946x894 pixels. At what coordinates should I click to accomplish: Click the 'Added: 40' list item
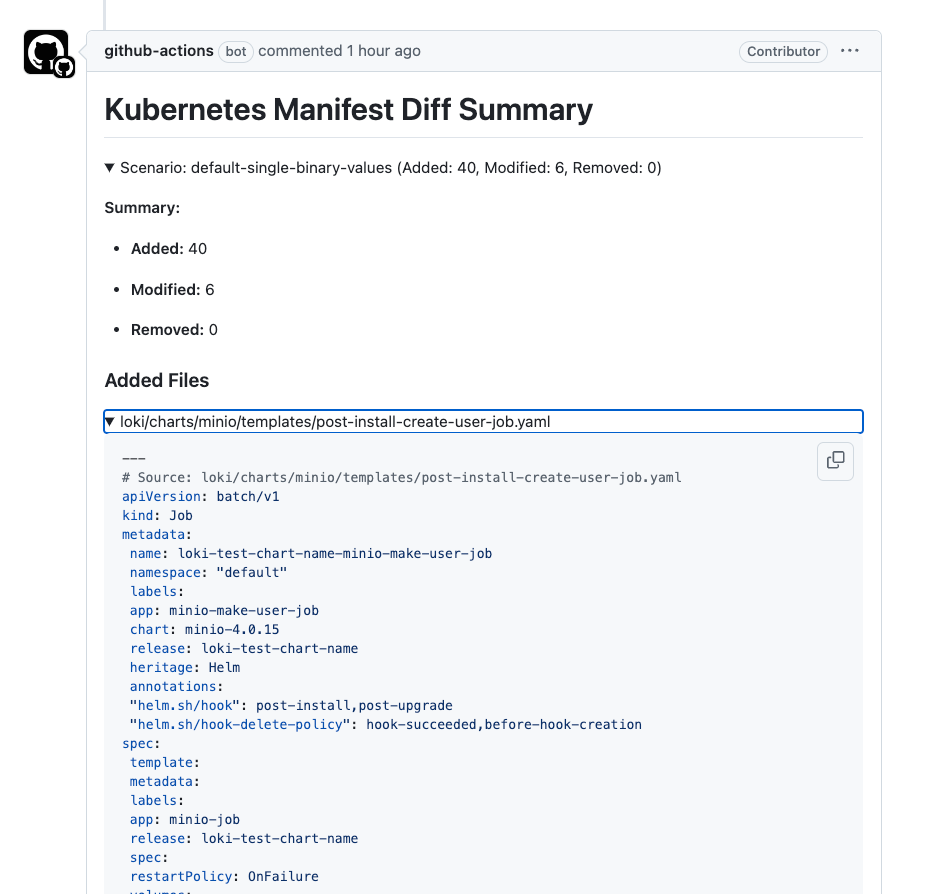coord(169,249)
